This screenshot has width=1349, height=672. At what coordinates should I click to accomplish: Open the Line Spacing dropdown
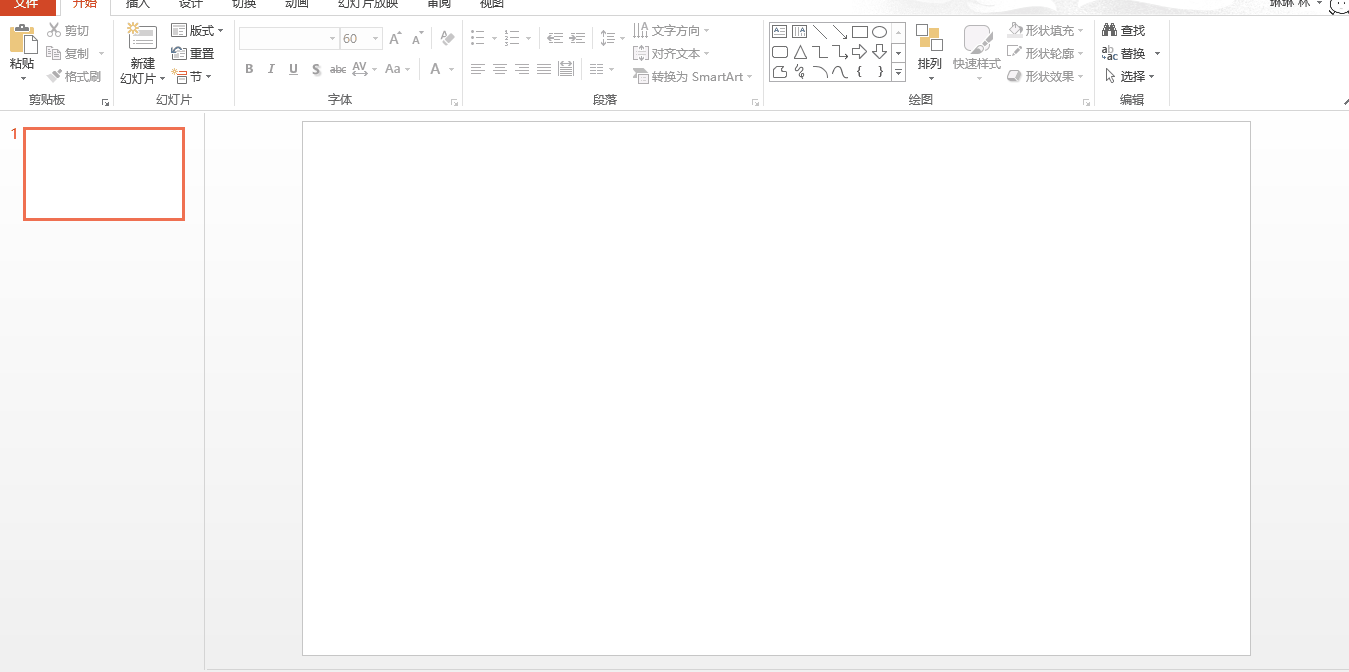(611, 39)
